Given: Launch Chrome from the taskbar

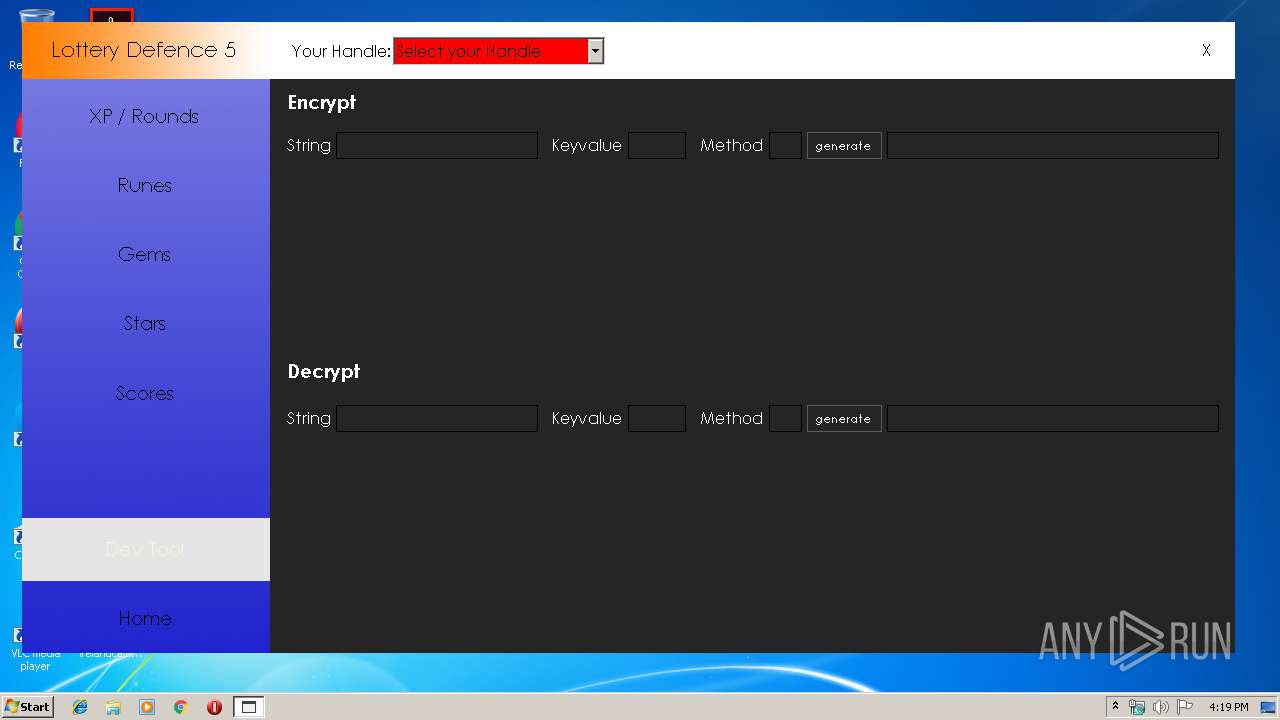Looking at the screenshot, I should (181, 707).
